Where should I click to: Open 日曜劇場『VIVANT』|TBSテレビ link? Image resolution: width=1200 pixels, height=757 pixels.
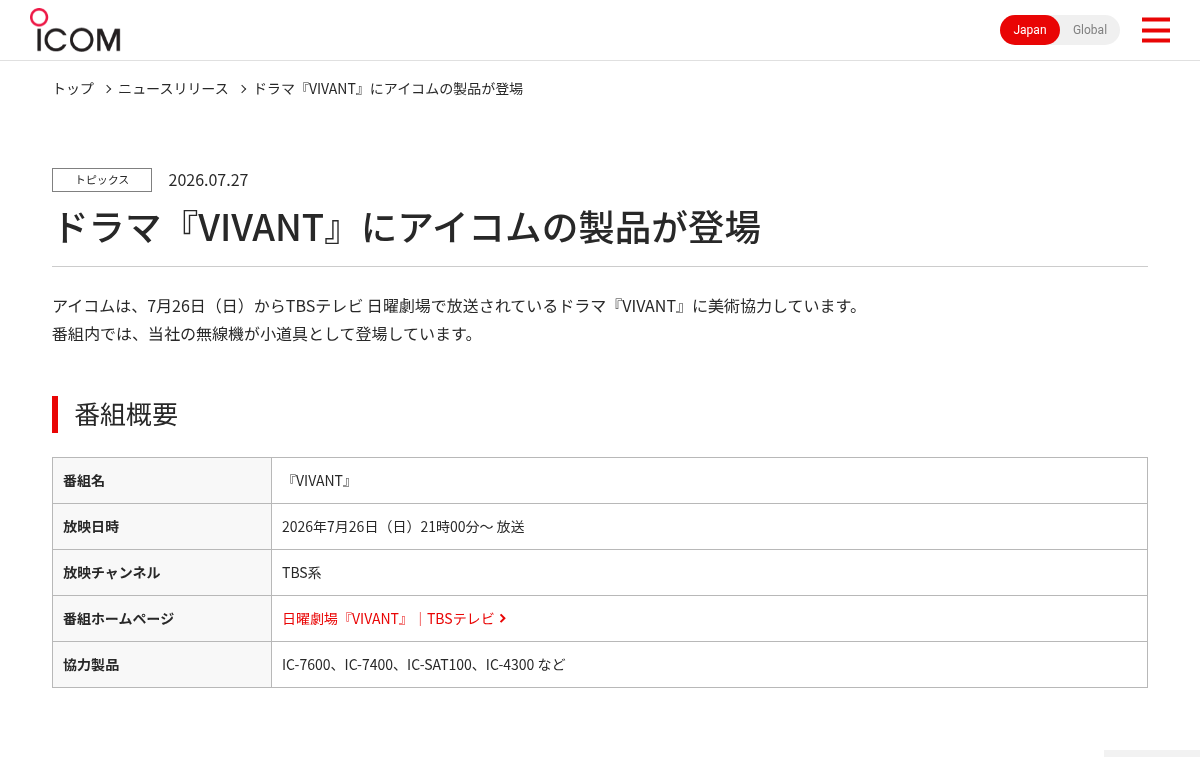click(x=388, y=619)
